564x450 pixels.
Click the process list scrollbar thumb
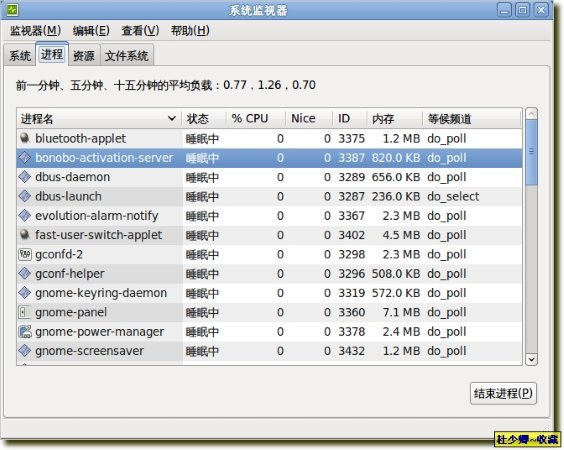coord(531,153)
